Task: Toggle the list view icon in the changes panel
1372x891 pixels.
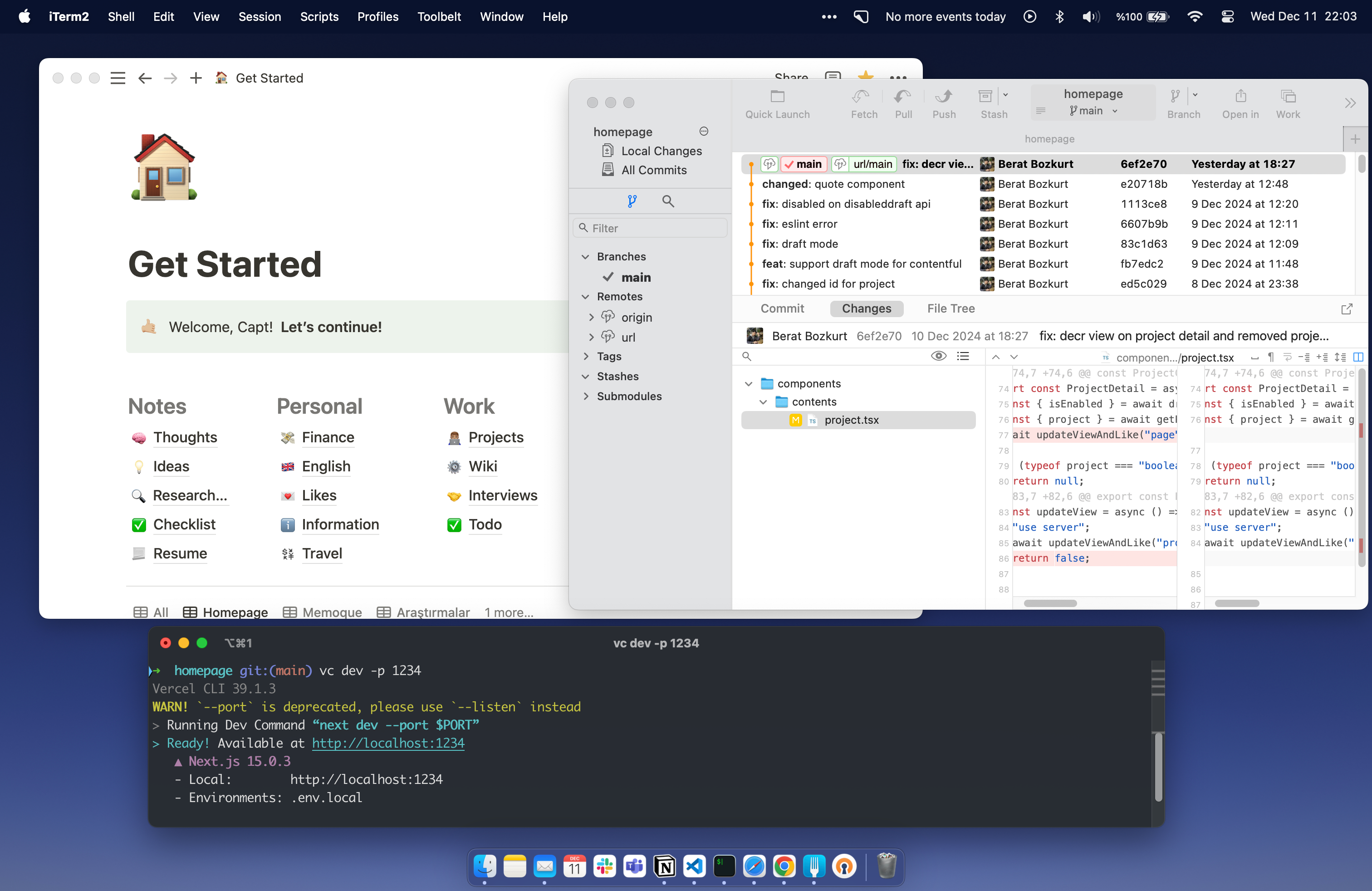Action: tap(963, 356)
